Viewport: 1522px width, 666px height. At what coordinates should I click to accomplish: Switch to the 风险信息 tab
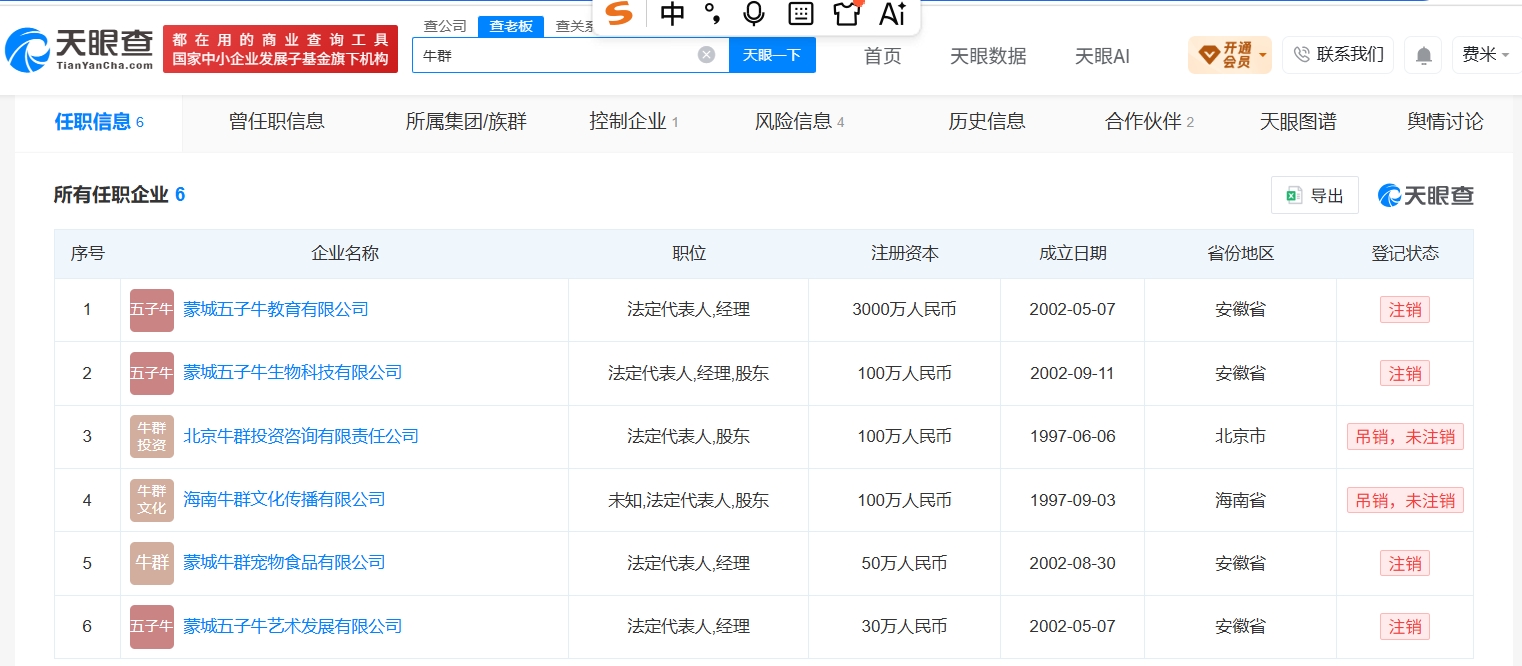800,123
